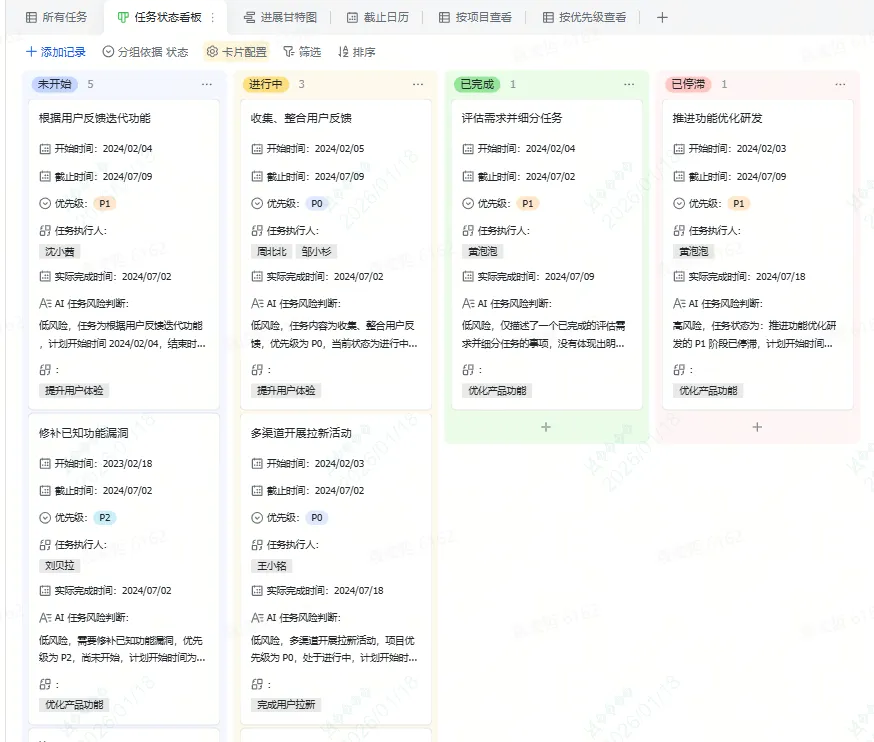Click P1 priority tag on 推进功能优化研发
Image resolution: width=874 pixels, height=742 pixels.
tap(739, 203)
